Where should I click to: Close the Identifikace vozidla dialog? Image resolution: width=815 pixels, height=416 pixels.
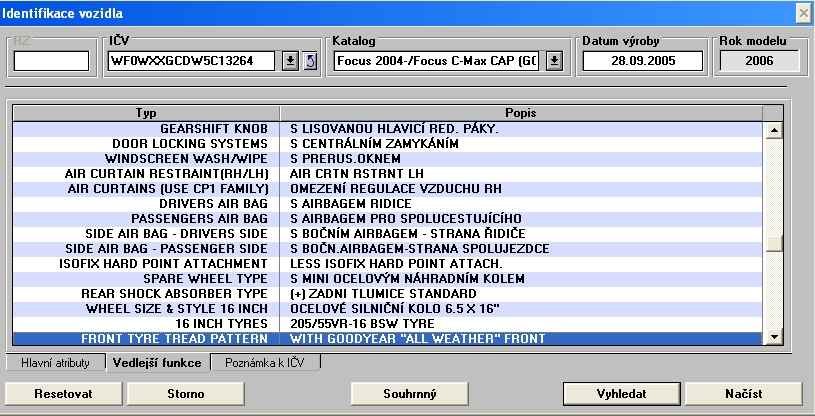tap(802, 12)
